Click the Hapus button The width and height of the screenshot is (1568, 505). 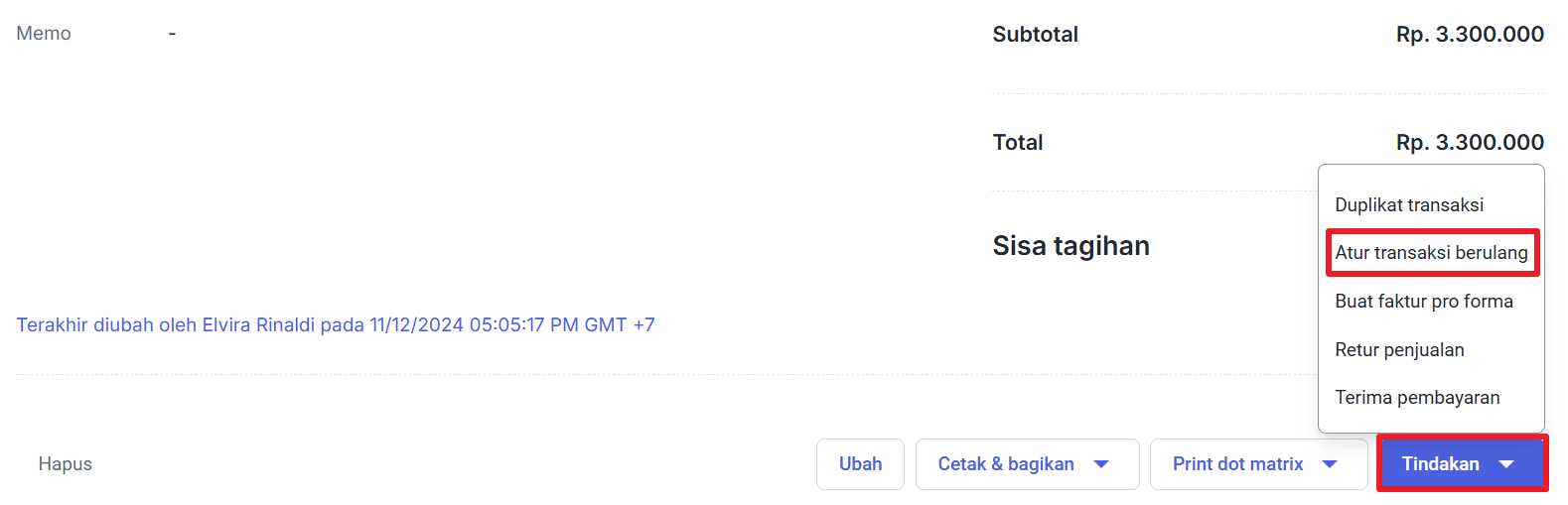pyautogui.click(x=66, y=464)
